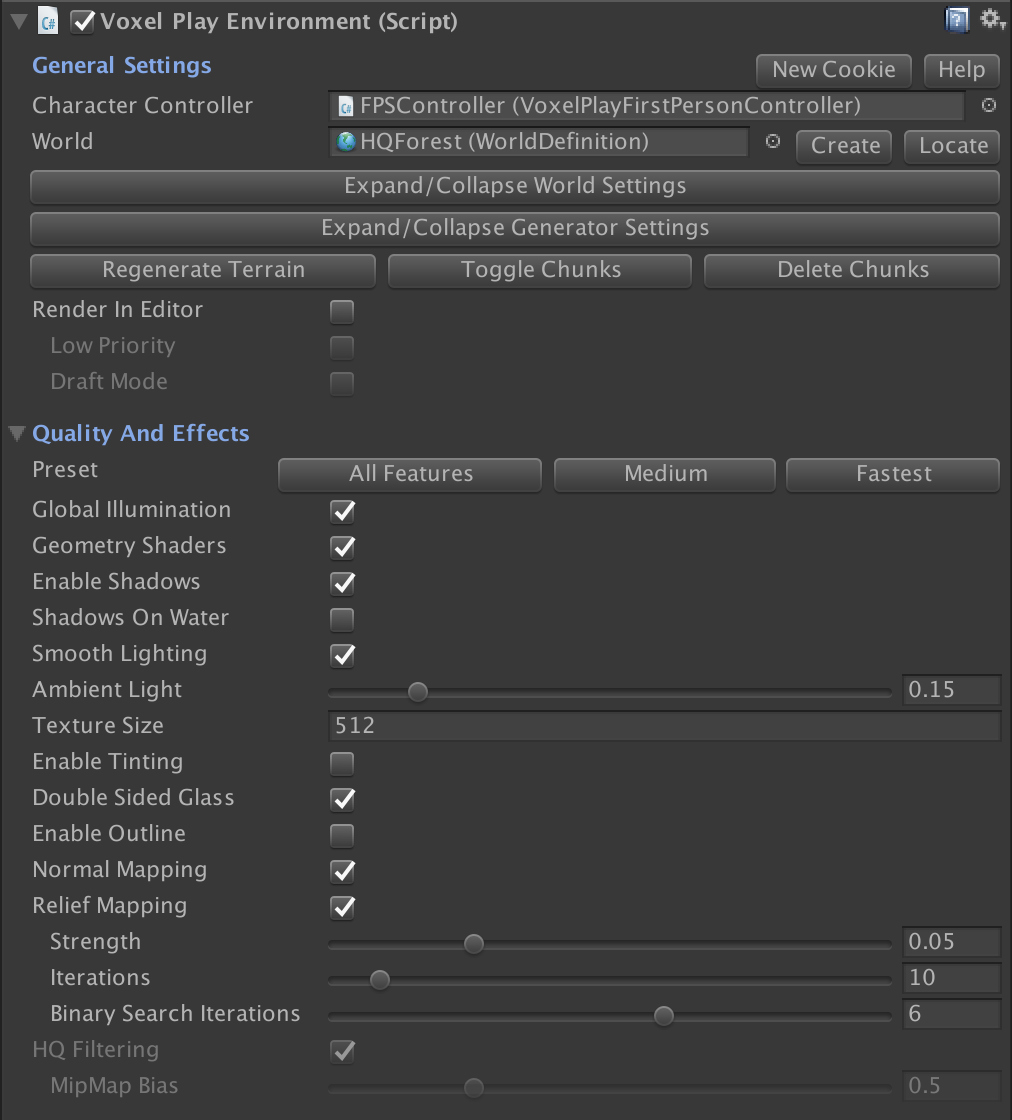Click the Help button
Viewport: 1012px width, 1120px height.
coord(961,70)
